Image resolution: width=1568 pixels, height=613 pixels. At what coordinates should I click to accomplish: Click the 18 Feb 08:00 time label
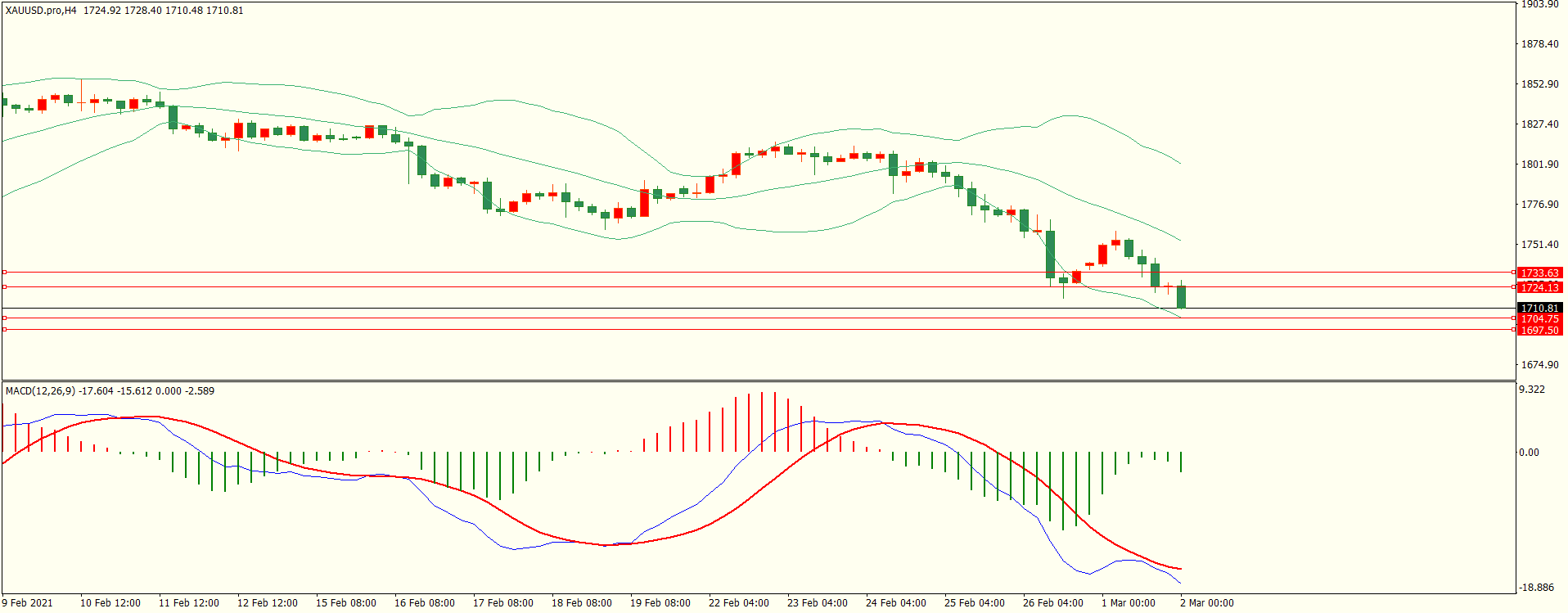[x=582, y=603]
